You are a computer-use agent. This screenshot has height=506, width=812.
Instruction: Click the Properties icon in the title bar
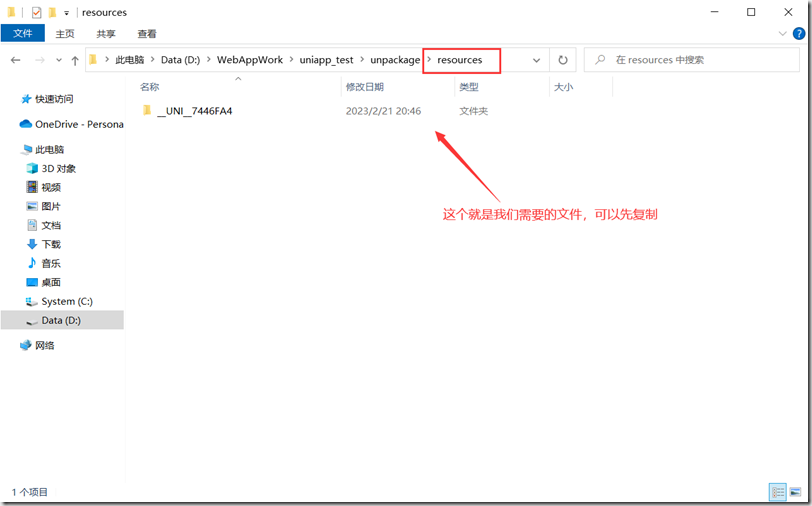tap(37, 13)
